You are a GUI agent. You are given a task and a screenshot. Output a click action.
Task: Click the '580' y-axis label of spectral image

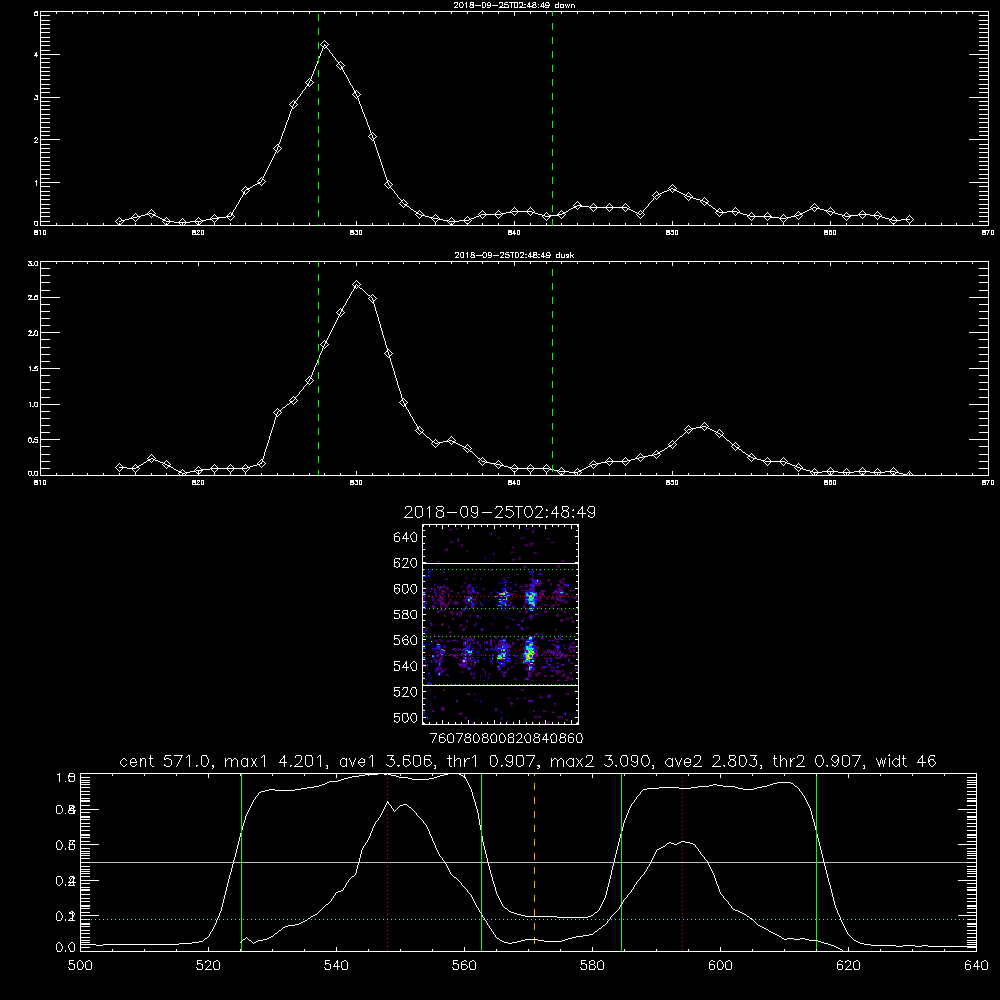(x=406, y=615)
